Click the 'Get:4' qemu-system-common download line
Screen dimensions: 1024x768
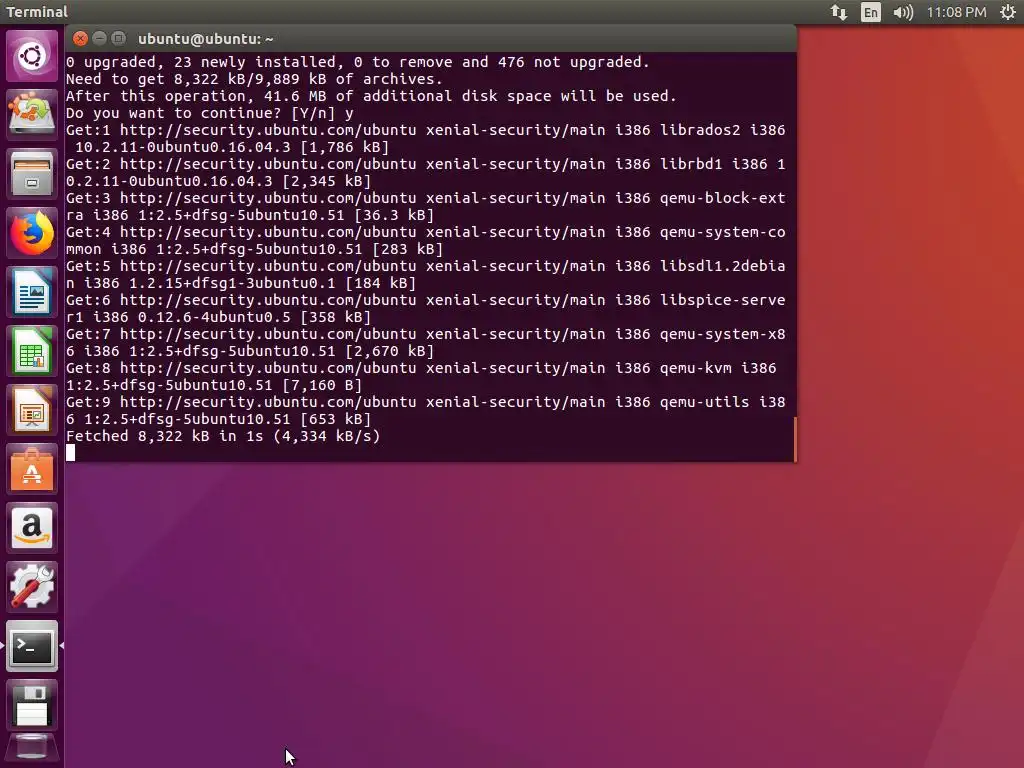(x=425, y=240)
